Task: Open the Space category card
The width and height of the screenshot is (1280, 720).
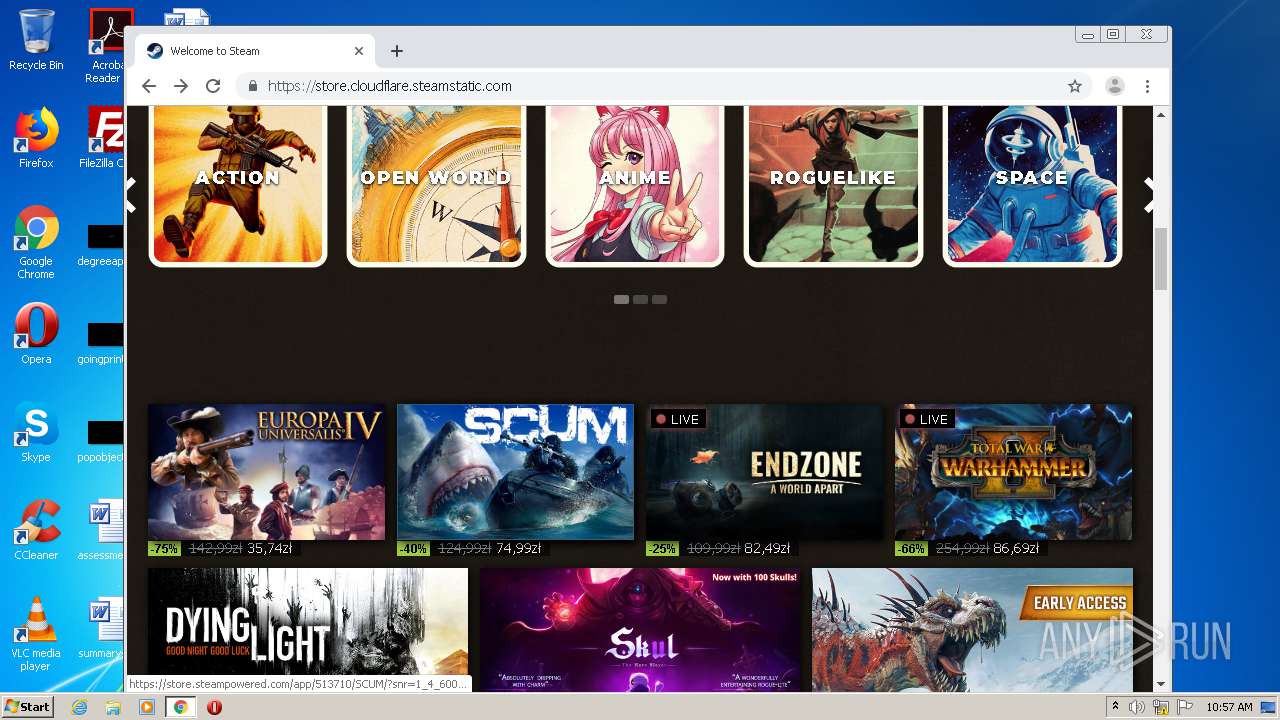Action: pyautogui.click(x=1032, y=185)
